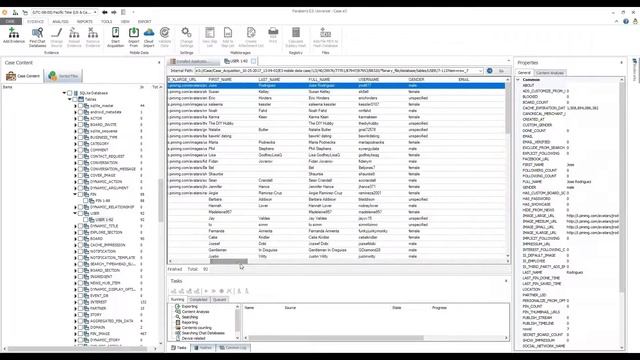Click the Print icon in ribbon
This screenshot has height=360, width=640.
pos(273,32)
